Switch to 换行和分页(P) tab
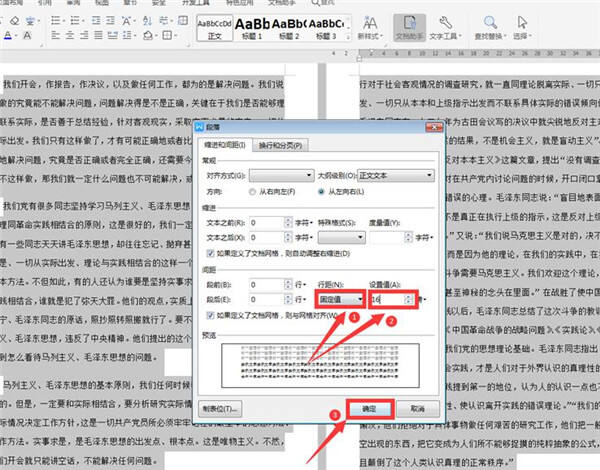 point(280,145)
